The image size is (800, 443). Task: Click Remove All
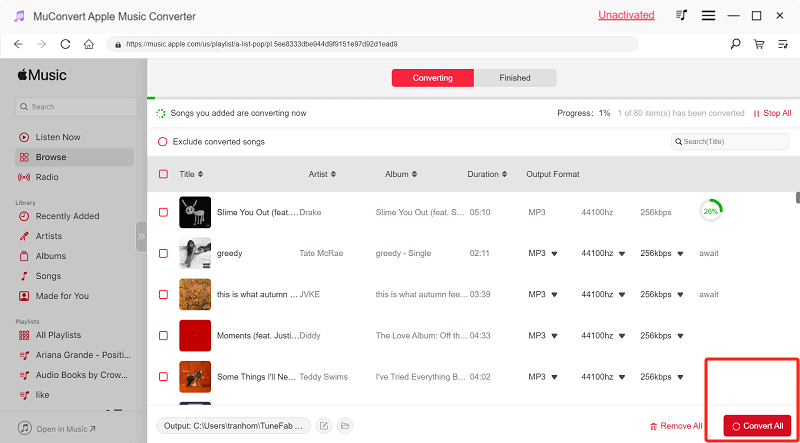pos(676,426)
